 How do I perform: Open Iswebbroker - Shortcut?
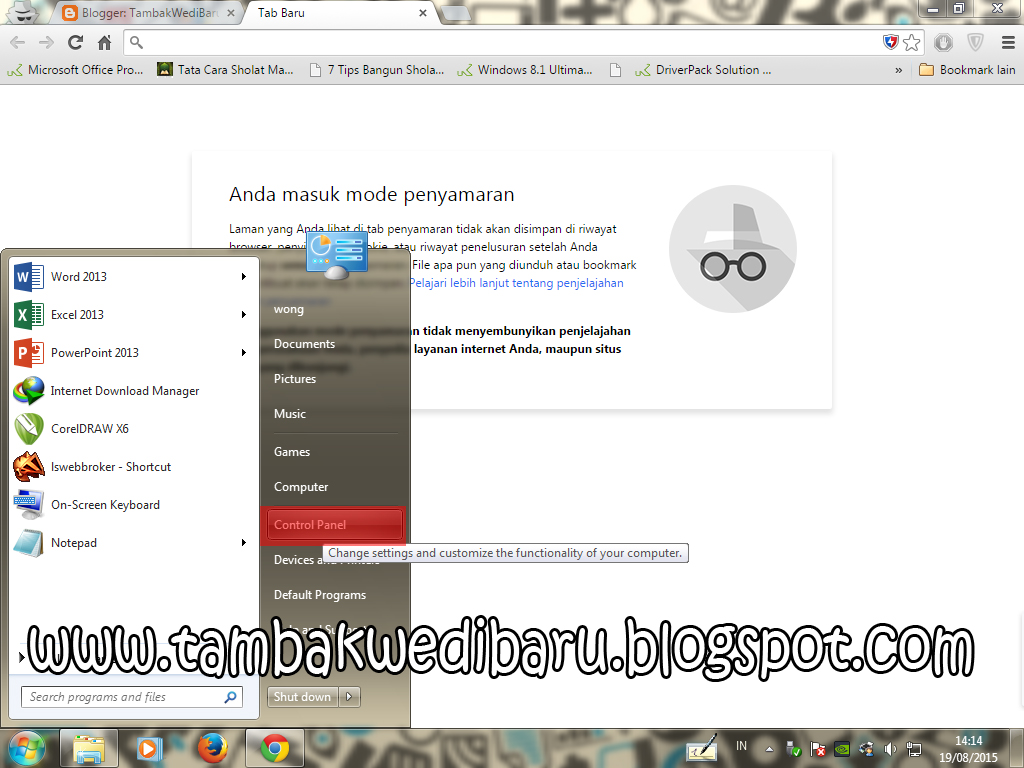click(x=133, y=467)
